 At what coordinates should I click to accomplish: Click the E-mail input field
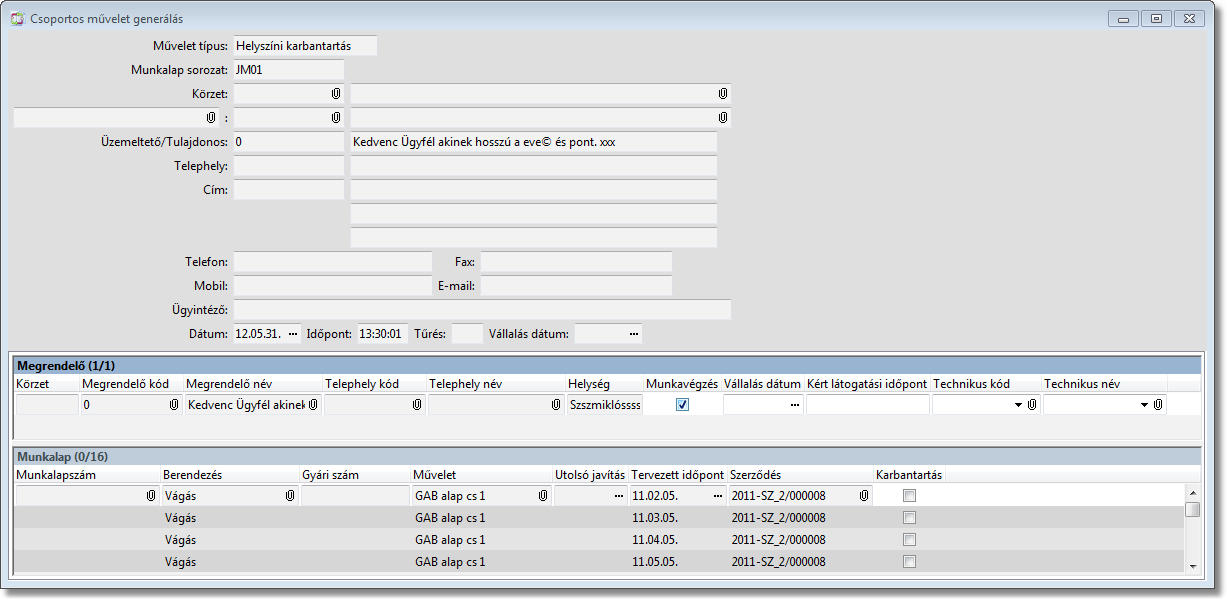tap(576, 286)
